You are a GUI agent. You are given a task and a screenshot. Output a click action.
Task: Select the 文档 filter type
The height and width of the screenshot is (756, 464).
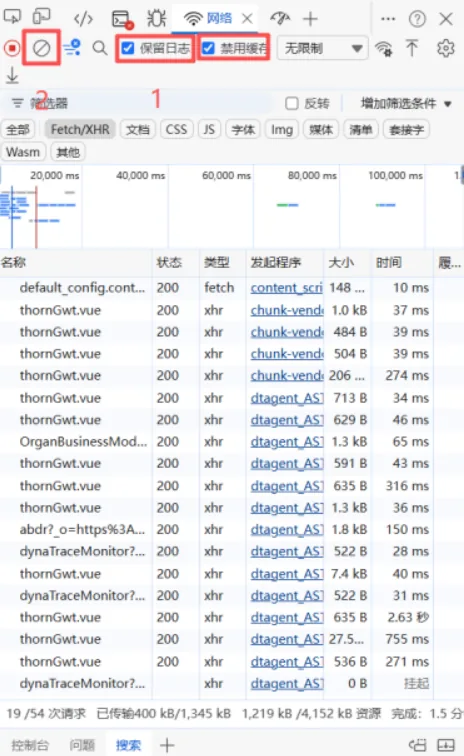137,130
